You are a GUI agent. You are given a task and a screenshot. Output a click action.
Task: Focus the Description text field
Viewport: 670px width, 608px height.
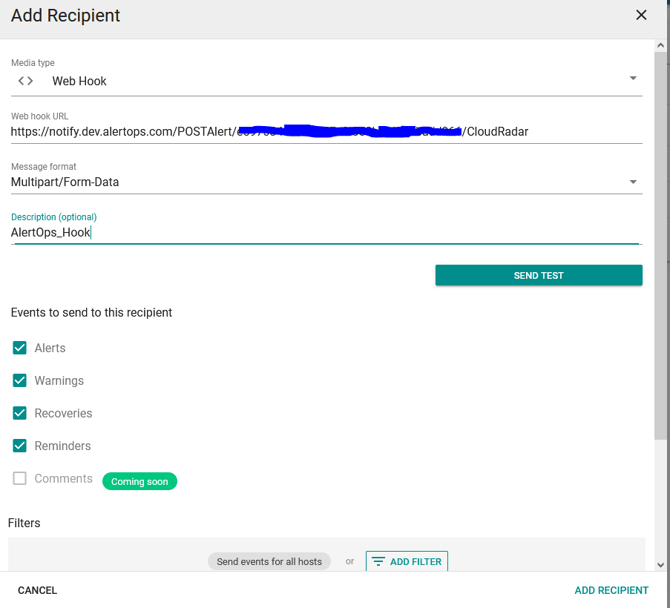tap(326, 232)
